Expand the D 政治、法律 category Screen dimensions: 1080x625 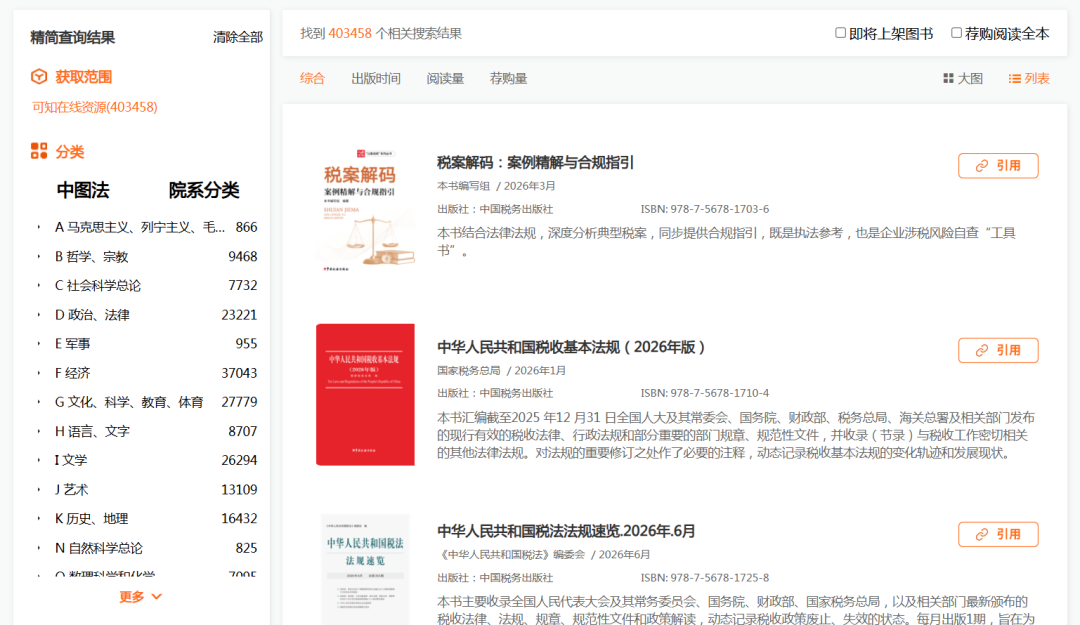tap(39, 314)
